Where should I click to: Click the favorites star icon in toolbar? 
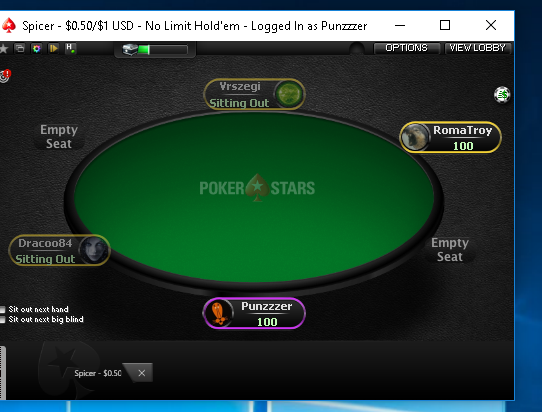click(x=3, y=49)
